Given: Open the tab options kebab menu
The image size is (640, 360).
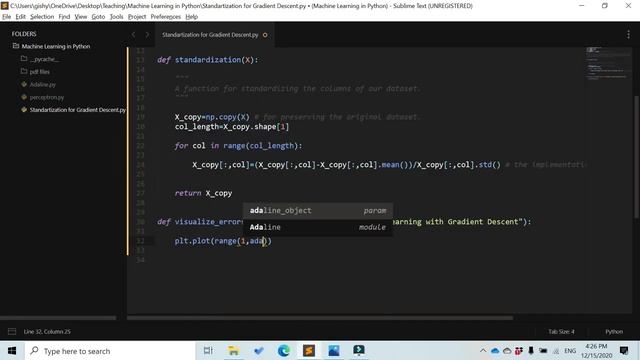Looking at the screenshot, I should click(x=628, y=35).
